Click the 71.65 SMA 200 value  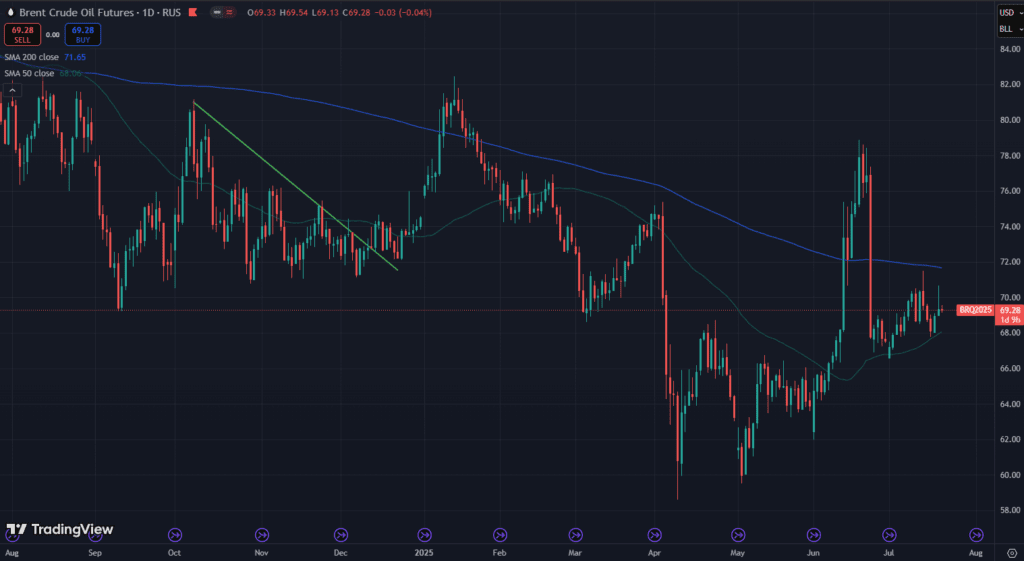75,57
